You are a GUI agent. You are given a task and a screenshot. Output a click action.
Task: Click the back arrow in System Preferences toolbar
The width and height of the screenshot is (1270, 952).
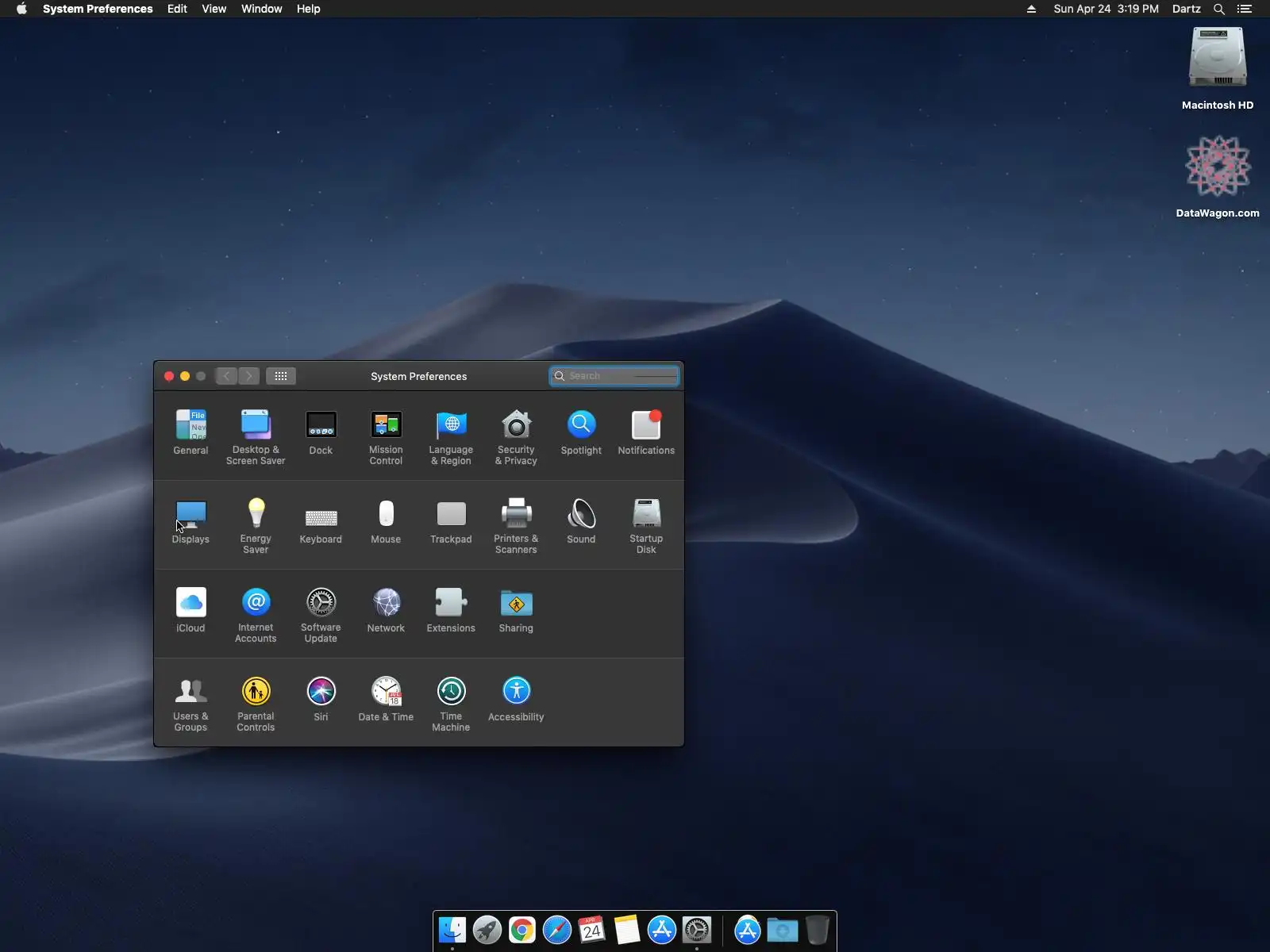[226, 376]
